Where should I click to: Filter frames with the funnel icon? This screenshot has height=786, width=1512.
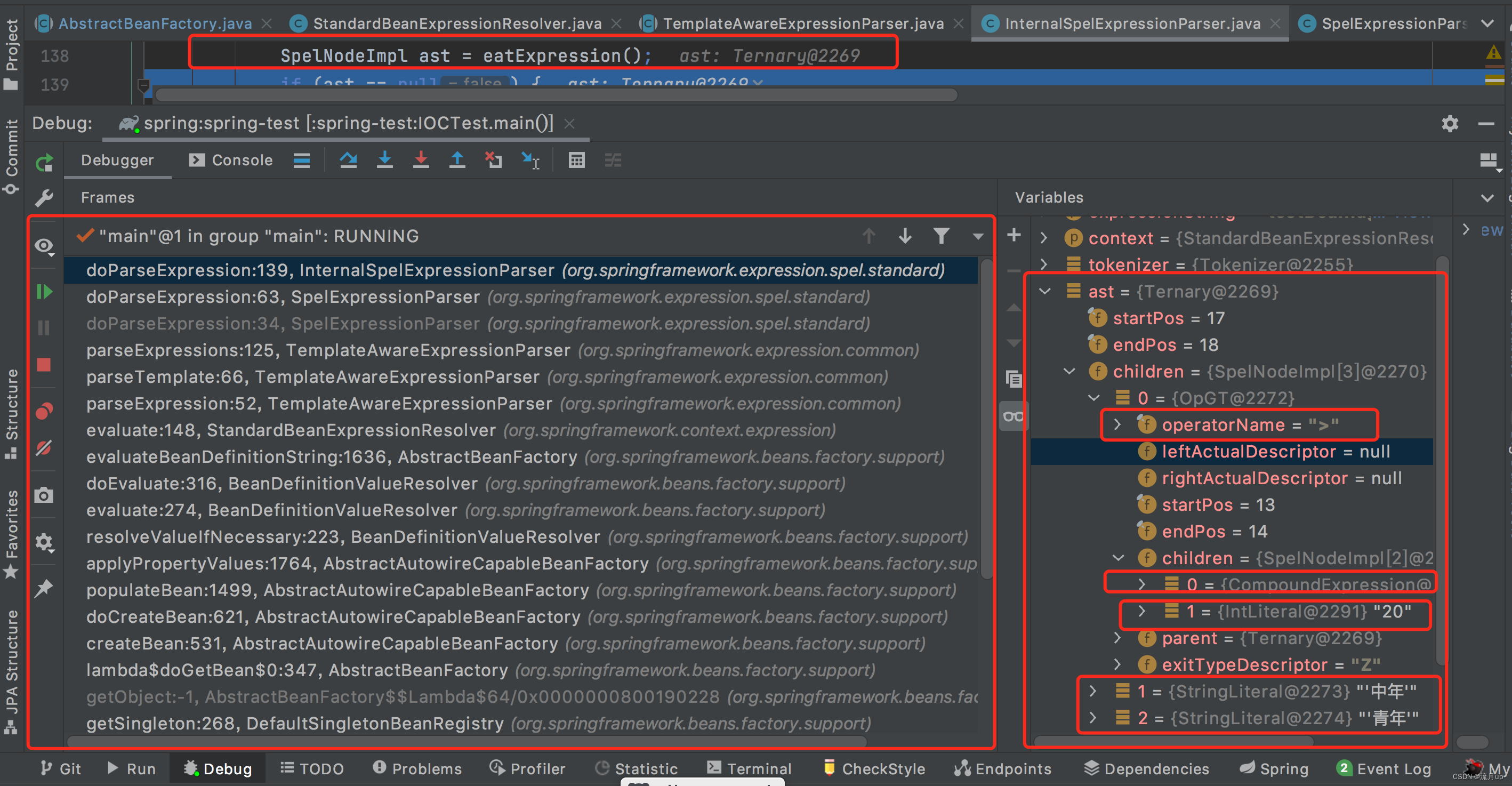(x=942, y=236)
